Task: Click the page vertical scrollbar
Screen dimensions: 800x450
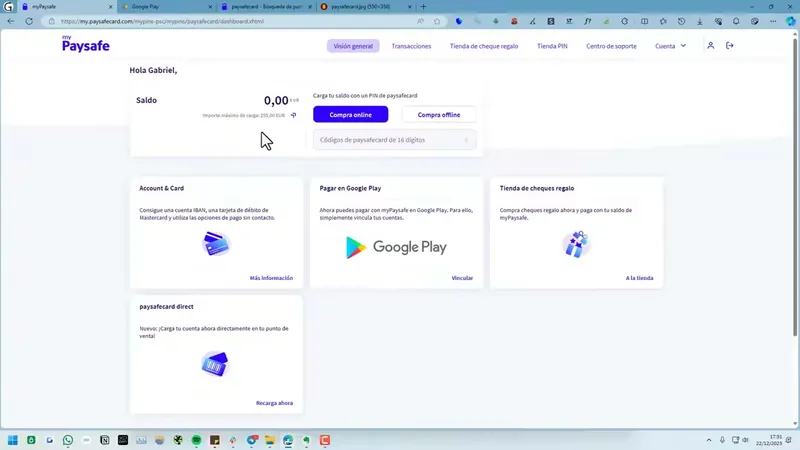Action: [795, 186]
